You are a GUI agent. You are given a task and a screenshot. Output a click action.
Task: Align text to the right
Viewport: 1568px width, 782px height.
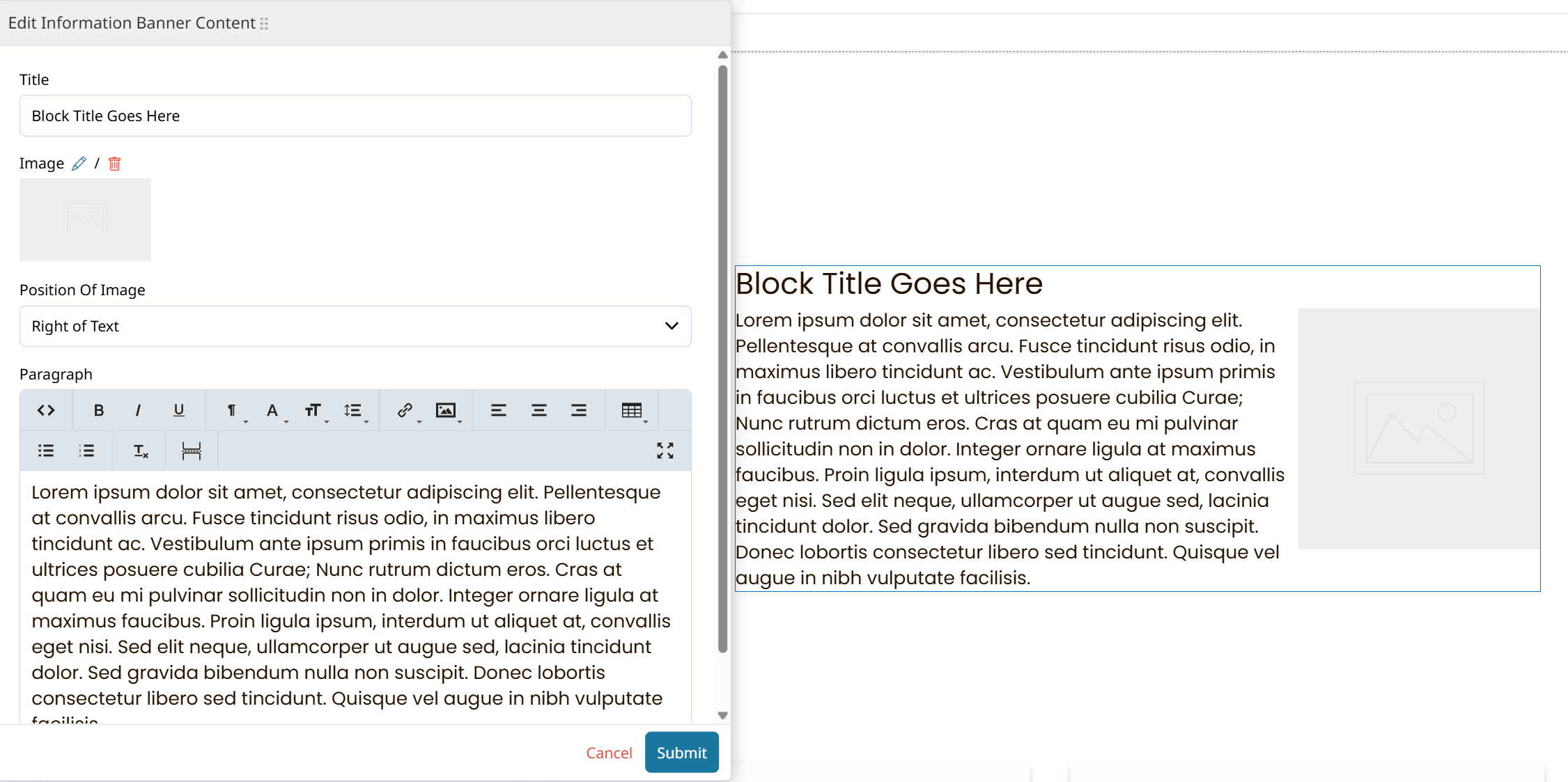click(x=579, y=410)
